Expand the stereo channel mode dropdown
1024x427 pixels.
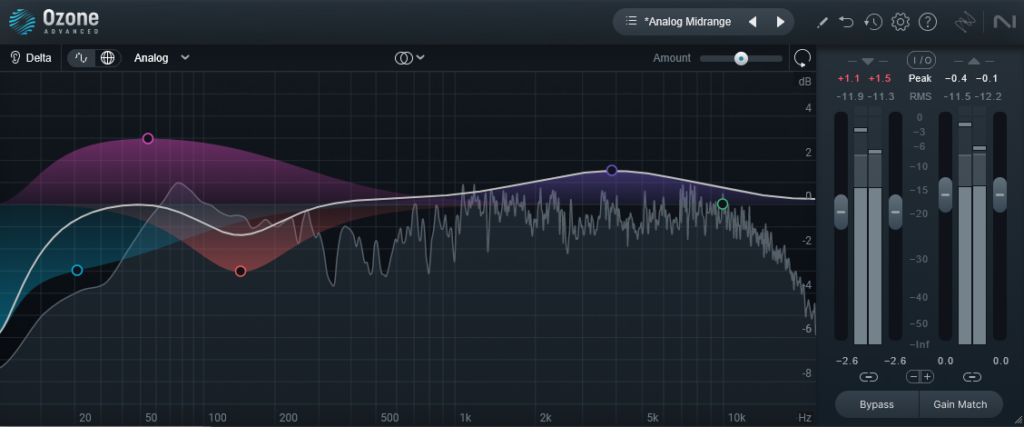point(409,57)
